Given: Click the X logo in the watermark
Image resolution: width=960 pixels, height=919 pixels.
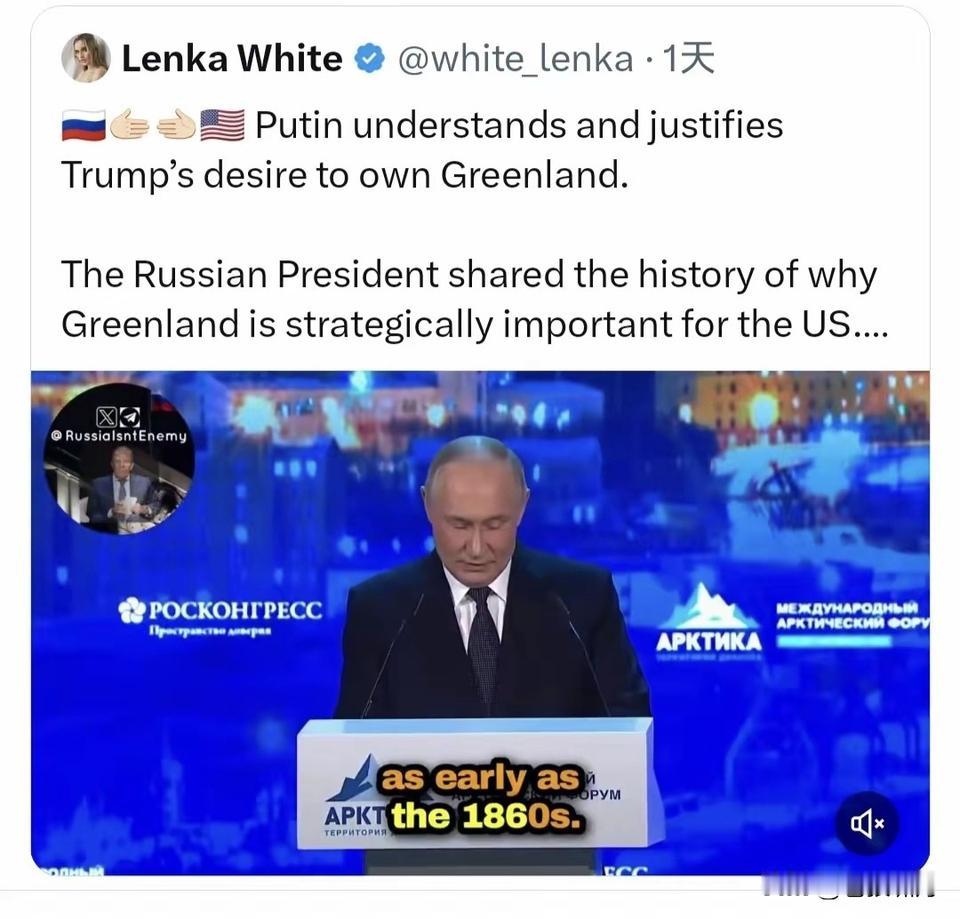Looking at the screenshot, I should tap(106, 417).
